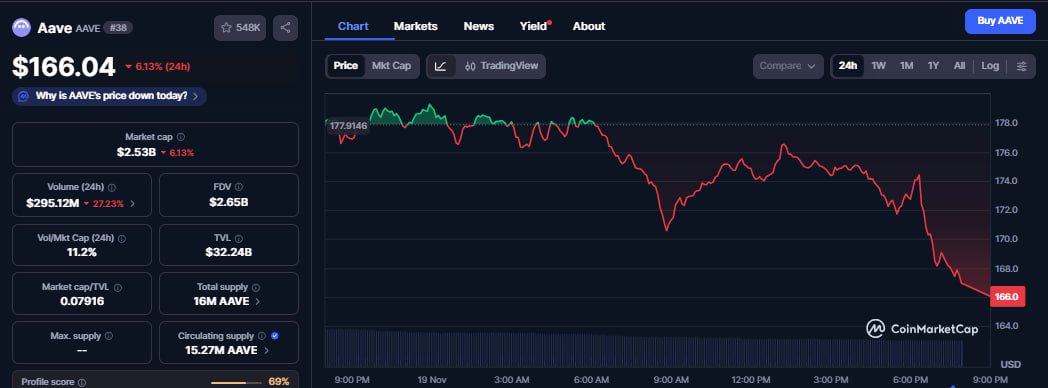Expand Total supply 16M AAVE chevron
Image resolution: width=1048 pixels, height=388 pixels.
click(x=257, y=302)
